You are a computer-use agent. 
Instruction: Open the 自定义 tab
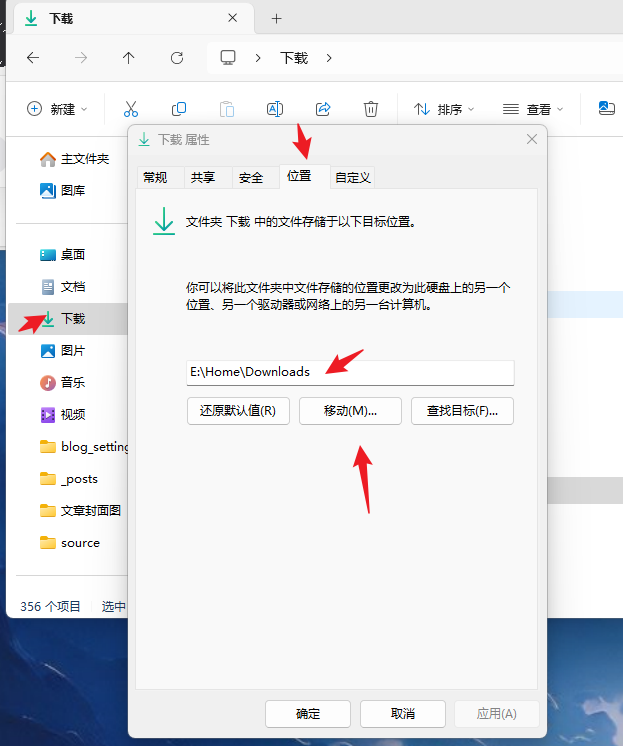353,178
